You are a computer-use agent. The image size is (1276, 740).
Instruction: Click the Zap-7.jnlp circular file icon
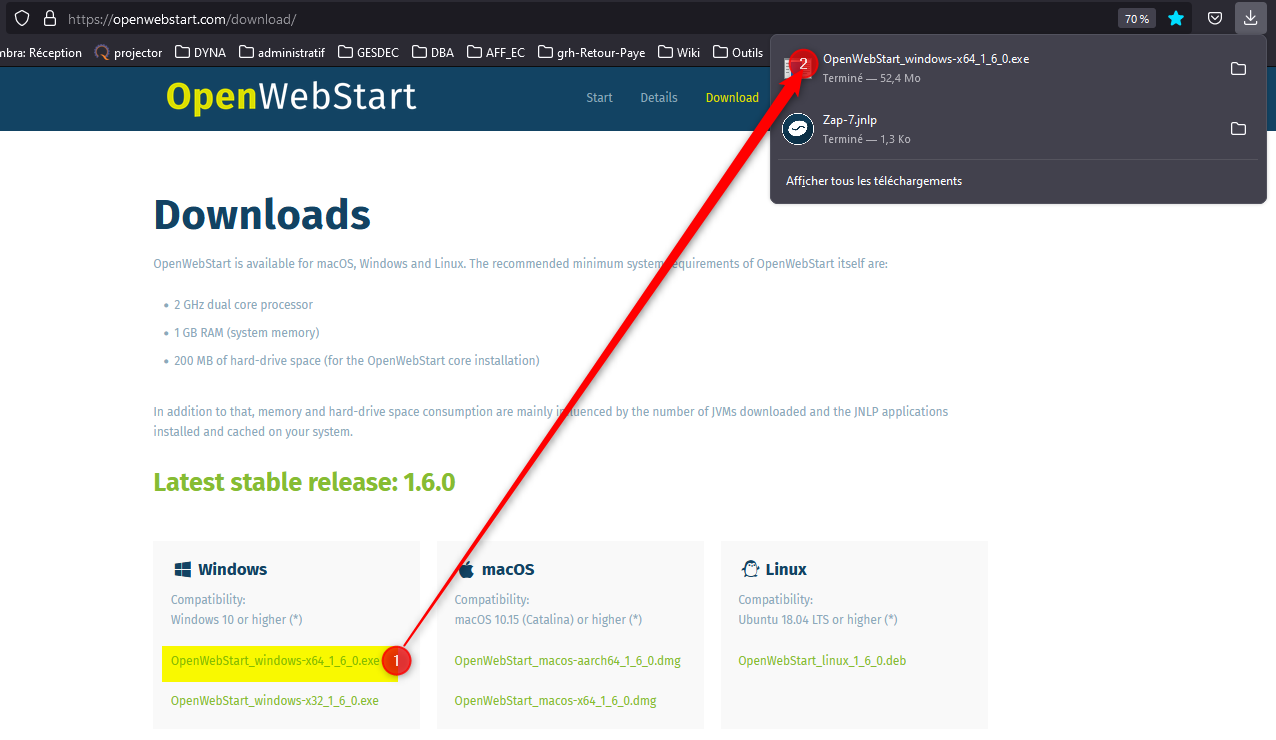[x=797, y=128]
